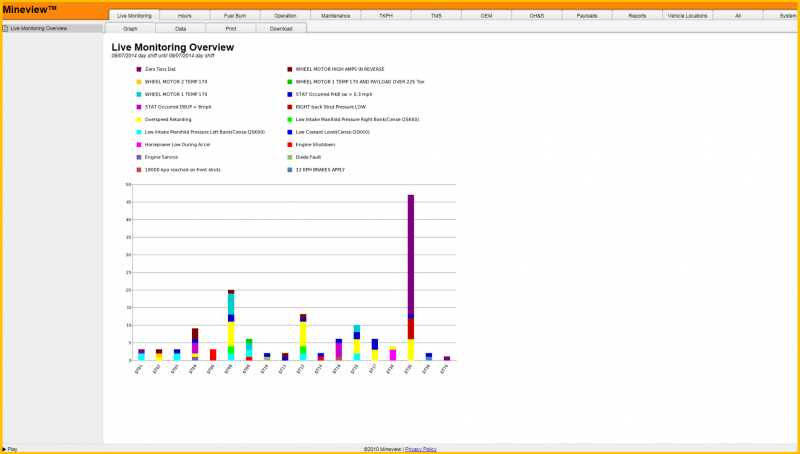
Task: Click the red Engine Shutdown swatch
Action: point(290,145)
